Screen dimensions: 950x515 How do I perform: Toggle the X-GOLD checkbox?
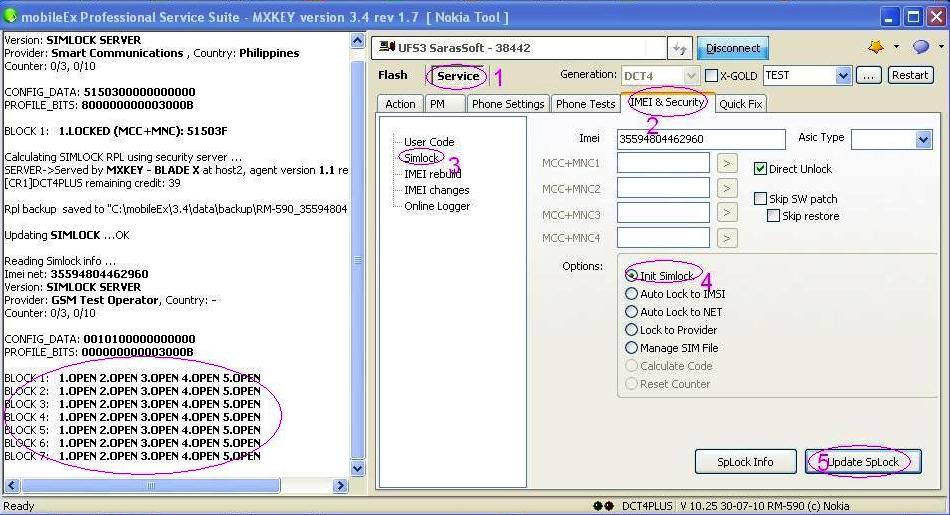point(712,76)
